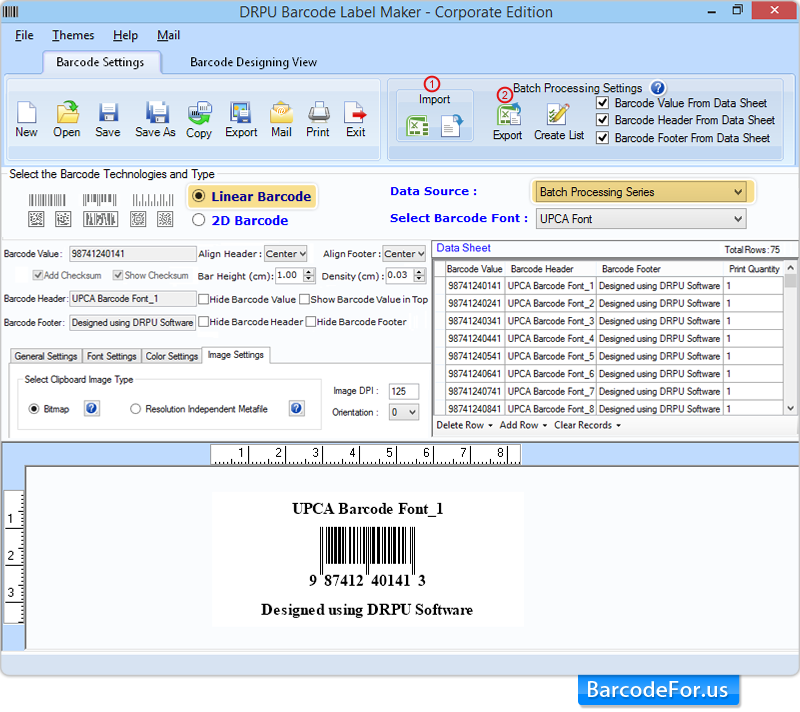Open help icon next to Resolution Independent Metafile

(296, 408)
